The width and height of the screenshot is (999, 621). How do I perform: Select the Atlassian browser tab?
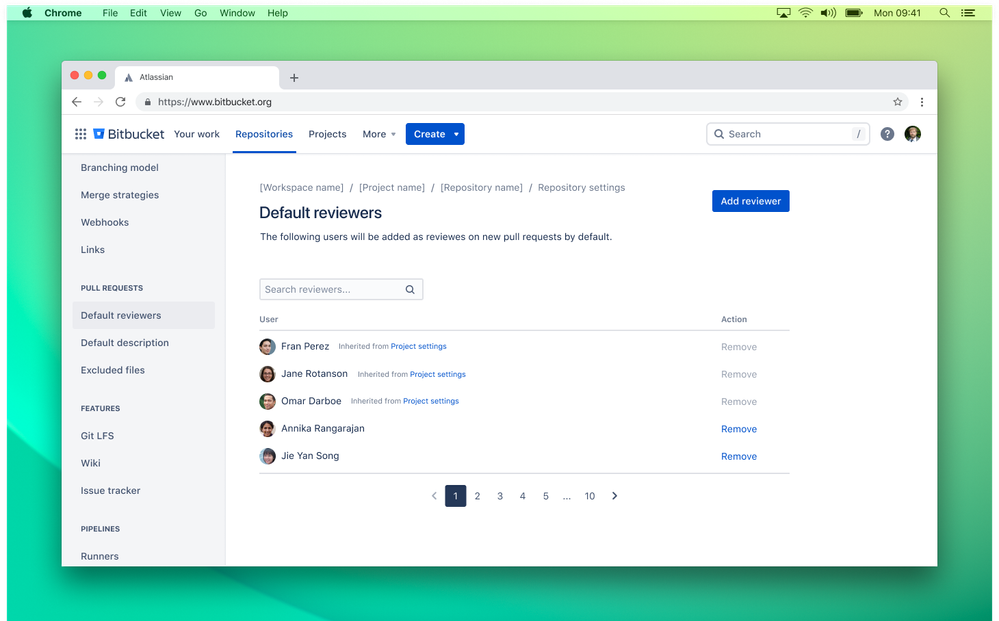pyautogui.click(x=197, y=77)
